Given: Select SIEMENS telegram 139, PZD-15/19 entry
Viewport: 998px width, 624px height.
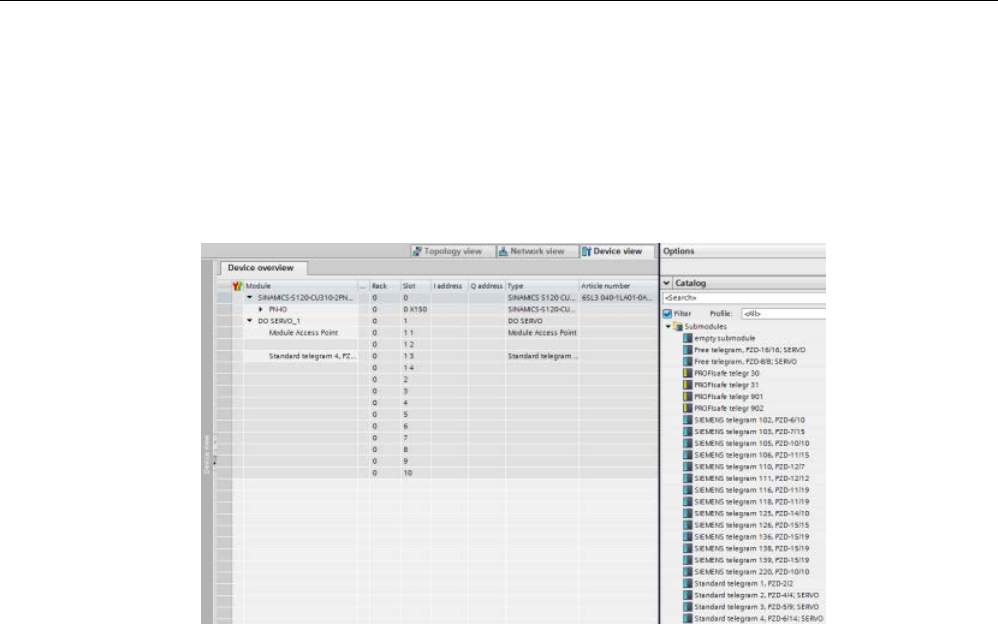Looking at the screenshot, I should click(x=752, y=560).
